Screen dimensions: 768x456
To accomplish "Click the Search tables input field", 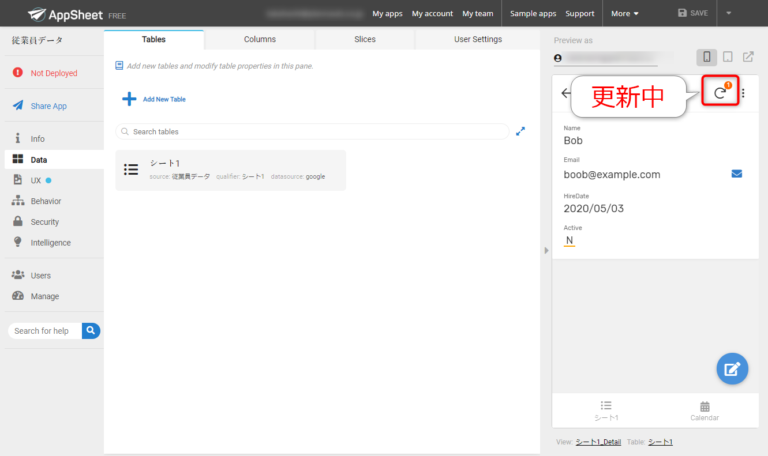I will (312, 131).
